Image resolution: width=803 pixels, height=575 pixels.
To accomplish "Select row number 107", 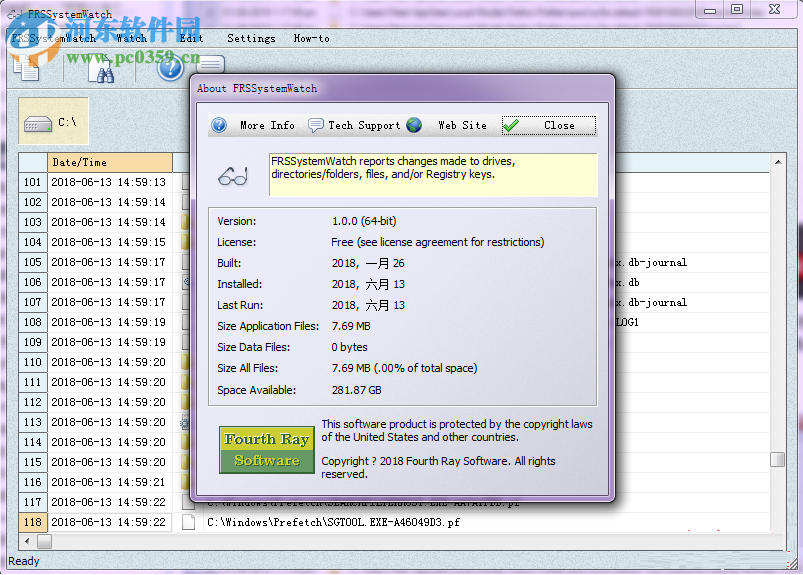I will click(33, 302).
